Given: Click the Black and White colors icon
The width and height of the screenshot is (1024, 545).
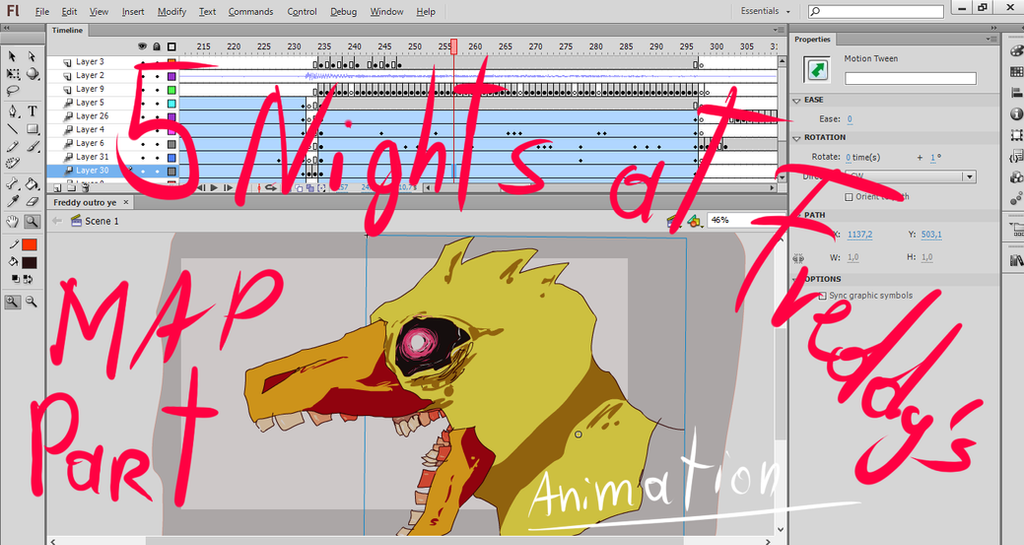Looking at the screenshot, I should pyautogui.click(x=16, y=279).
